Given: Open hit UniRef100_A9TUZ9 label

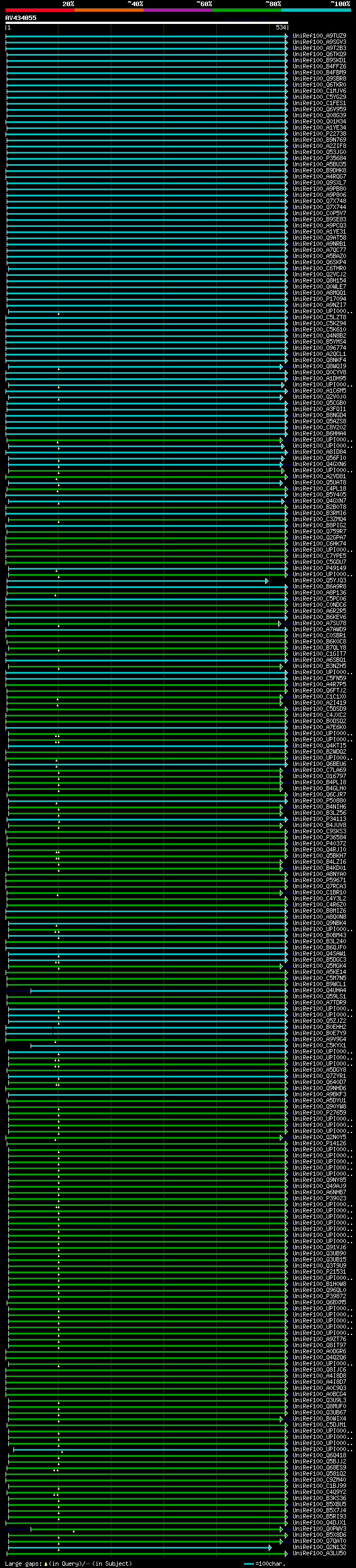Looking at the screenshot, I should point(319,36).
